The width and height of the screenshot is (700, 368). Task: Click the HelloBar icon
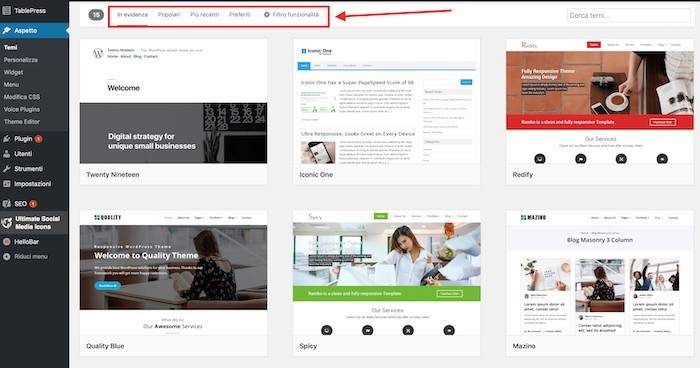click(7, 242)
